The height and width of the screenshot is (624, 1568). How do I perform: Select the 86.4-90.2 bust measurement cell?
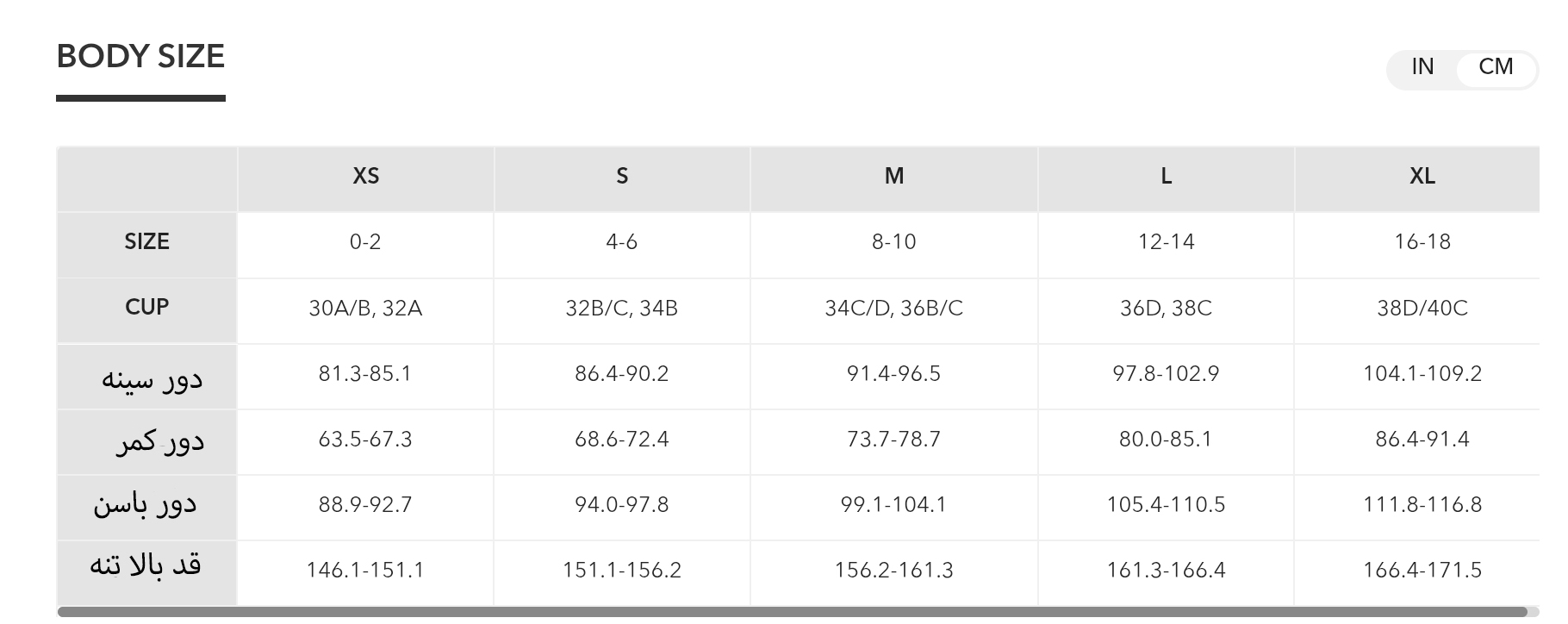tap(622, 374)
